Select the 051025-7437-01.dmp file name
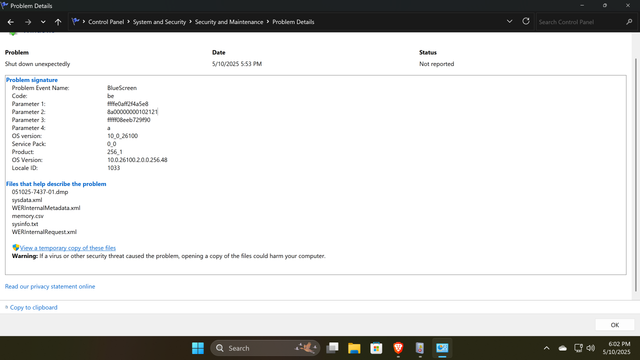The image size is (640, 360). click(40, 192)
